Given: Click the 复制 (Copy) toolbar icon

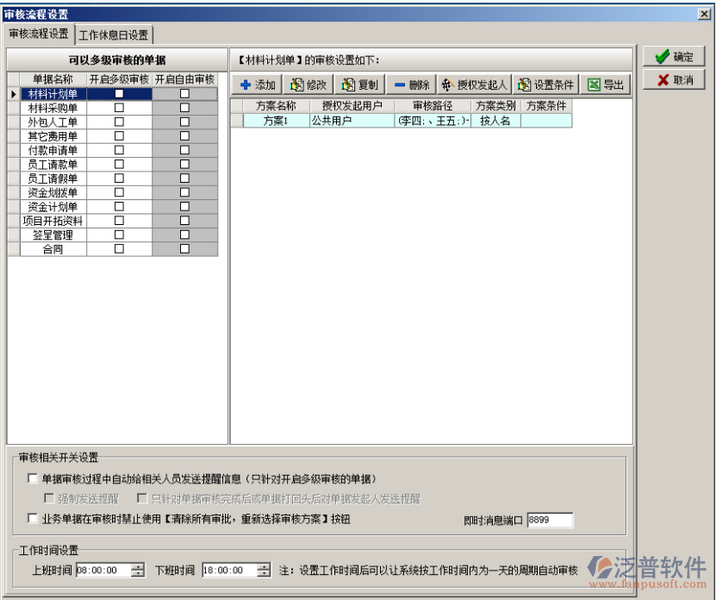Looking at the screenshot, I should (359, 85).
